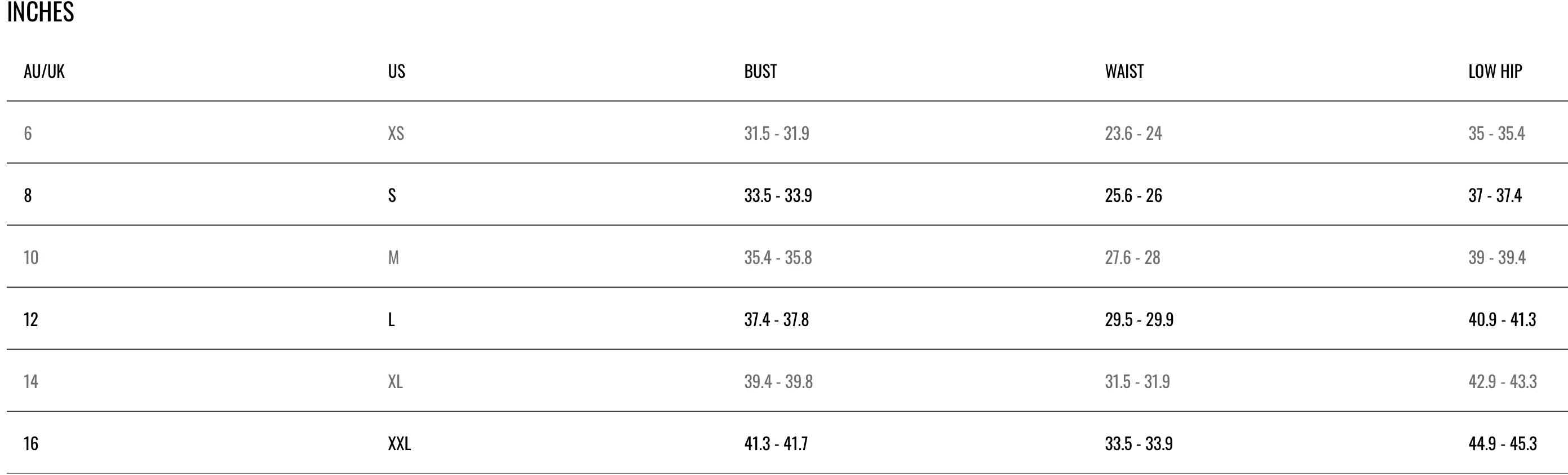
Task: Click bust measurement 41.3 - 41.7
Action: [x=776, y=444]
